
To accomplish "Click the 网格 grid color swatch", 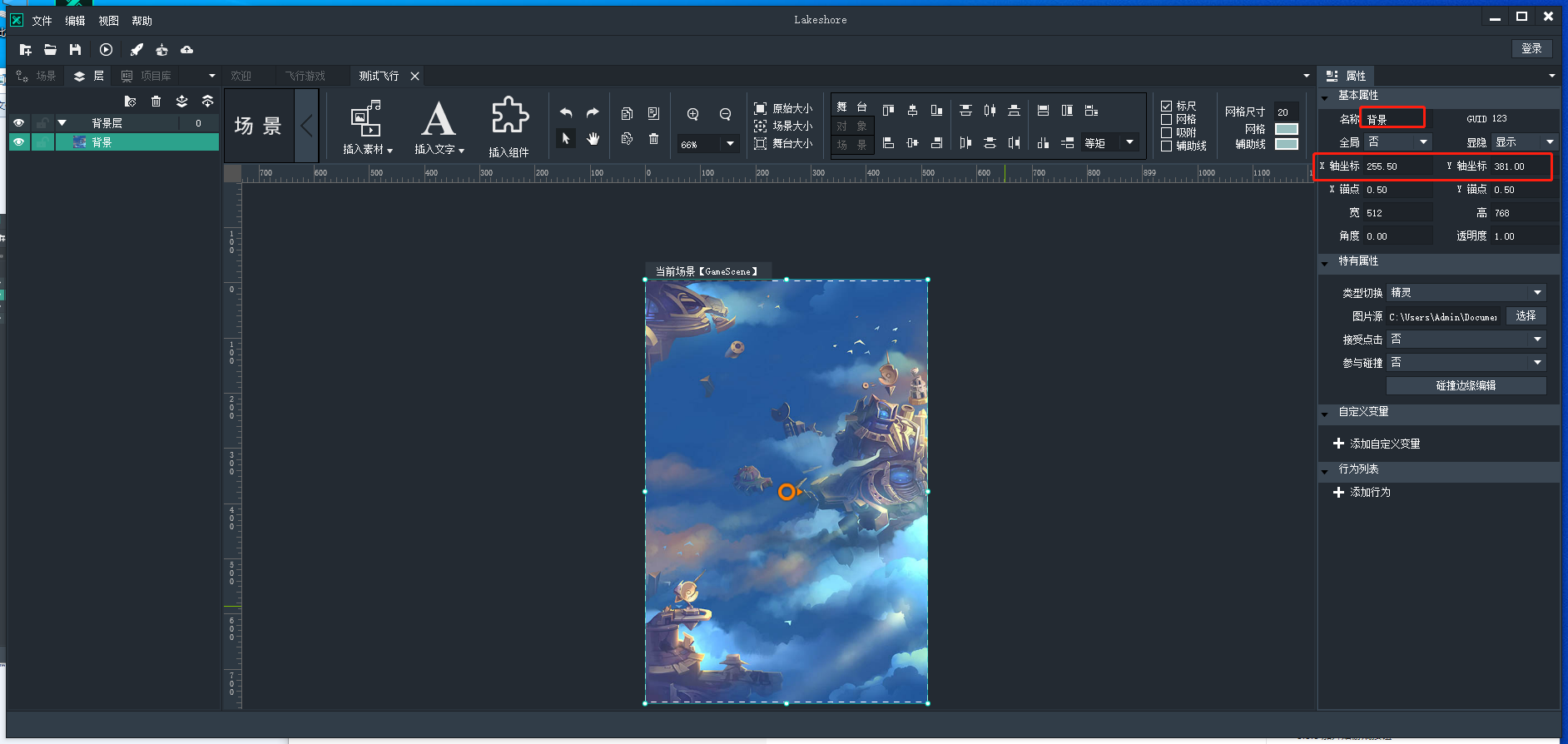I will 1287,129.
